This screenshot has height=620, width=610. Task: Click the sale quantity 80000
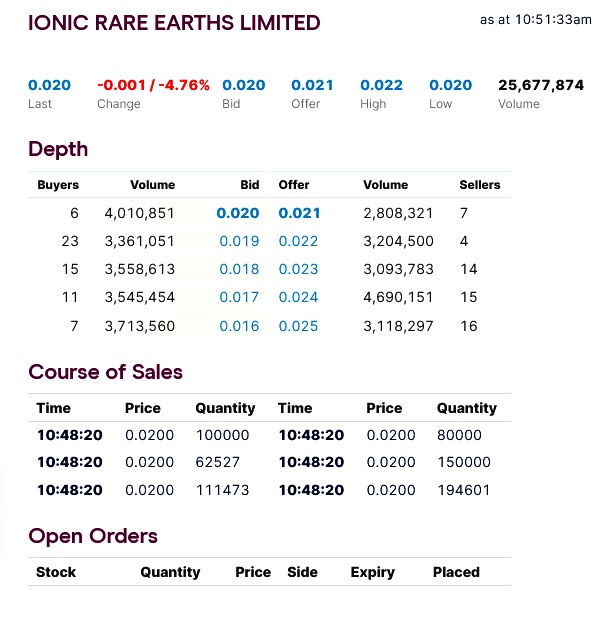point(459,435)
